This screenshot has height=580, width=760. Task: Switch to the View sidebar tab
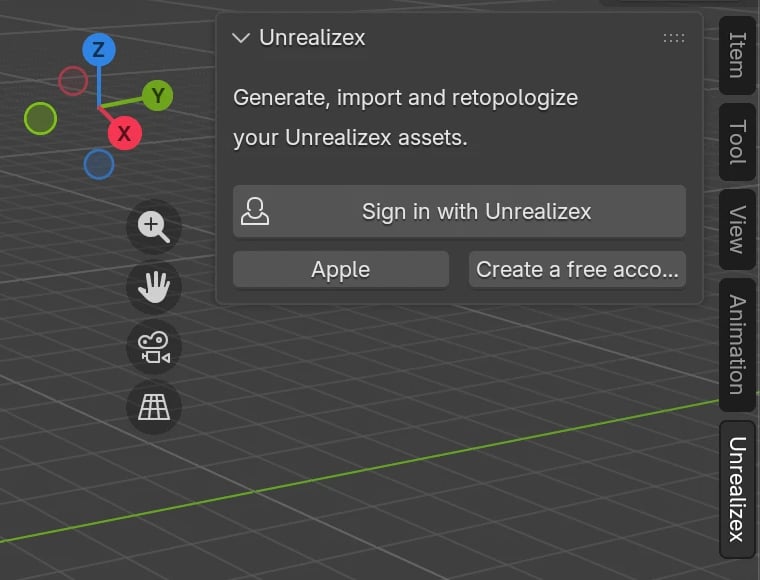[737, 229]
